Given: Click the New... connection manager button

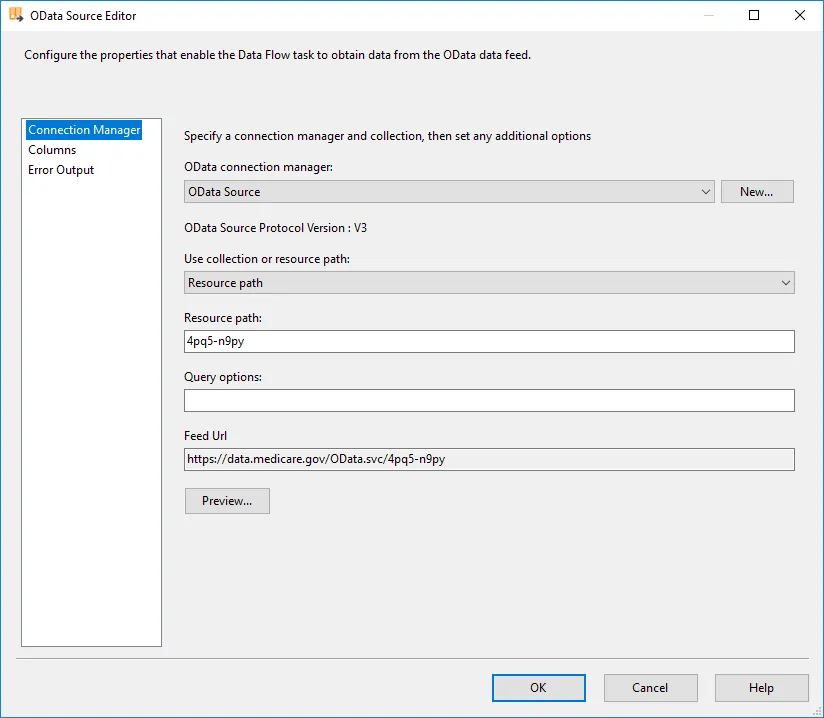Looking at the screenshot, I should point(756,192).
